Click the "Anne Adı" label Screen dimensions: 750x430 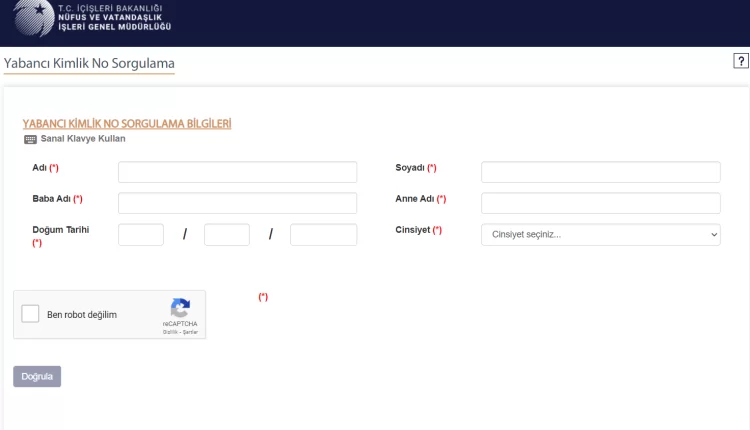point(415,198)
